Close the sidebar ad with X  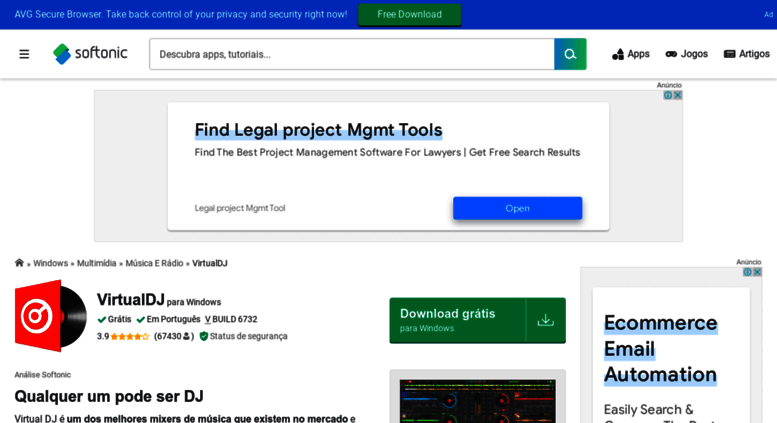(x=757, y=272)
